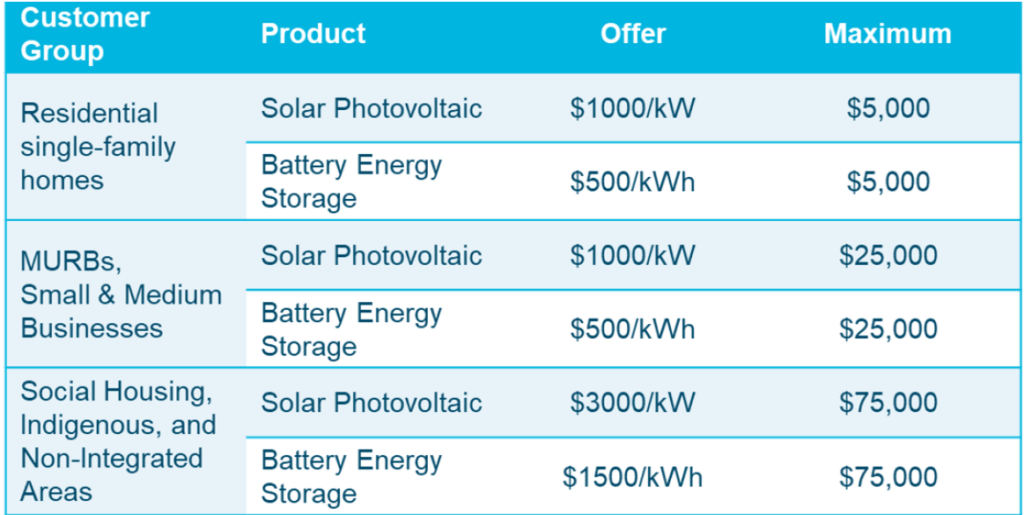Screen dimensions: 1024x515
Task: Click the Product column header
Action: click(313, 34)
